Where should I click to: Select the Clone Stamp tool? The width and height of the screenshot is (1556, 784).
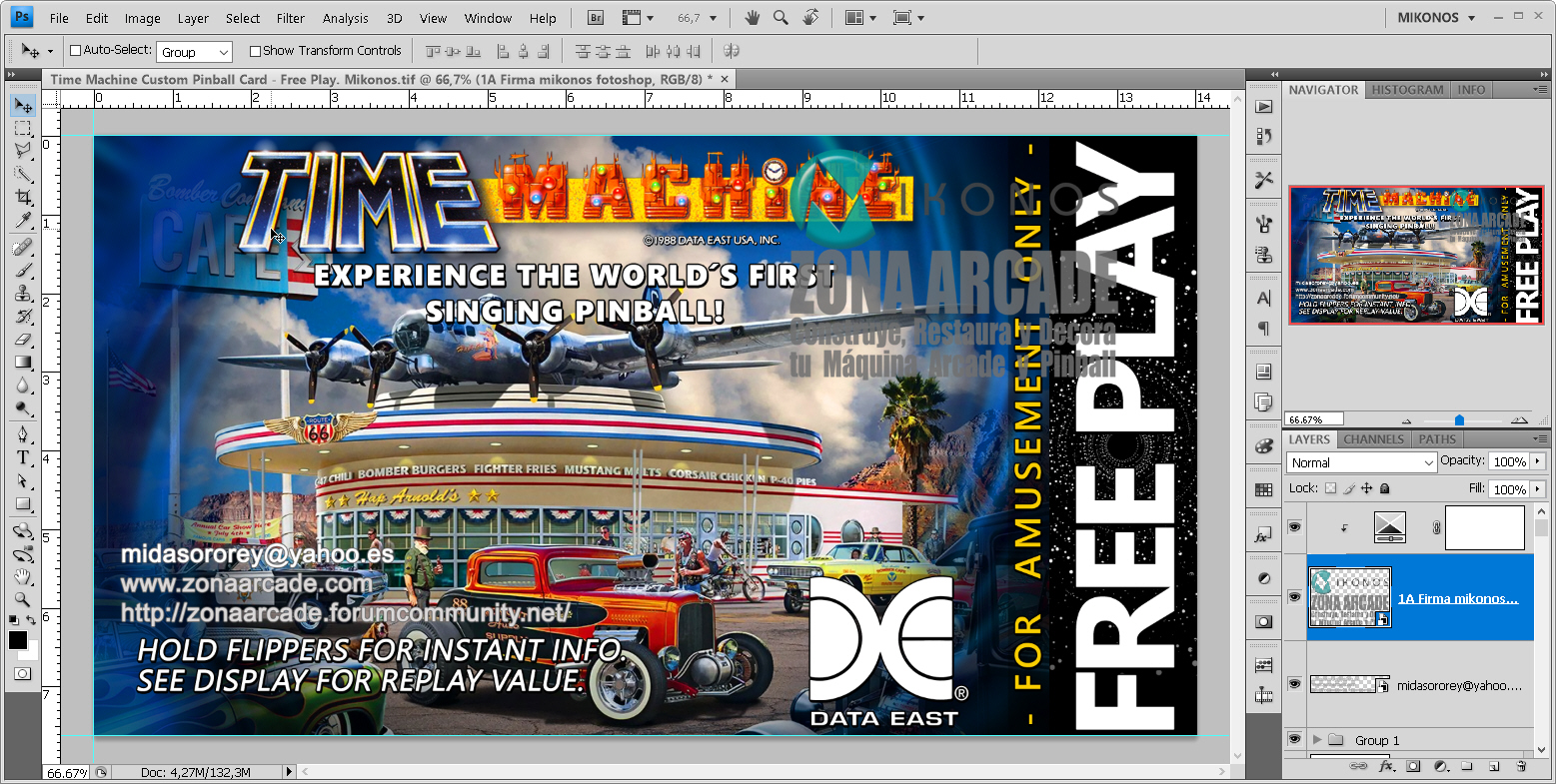(x=22, y=293)
